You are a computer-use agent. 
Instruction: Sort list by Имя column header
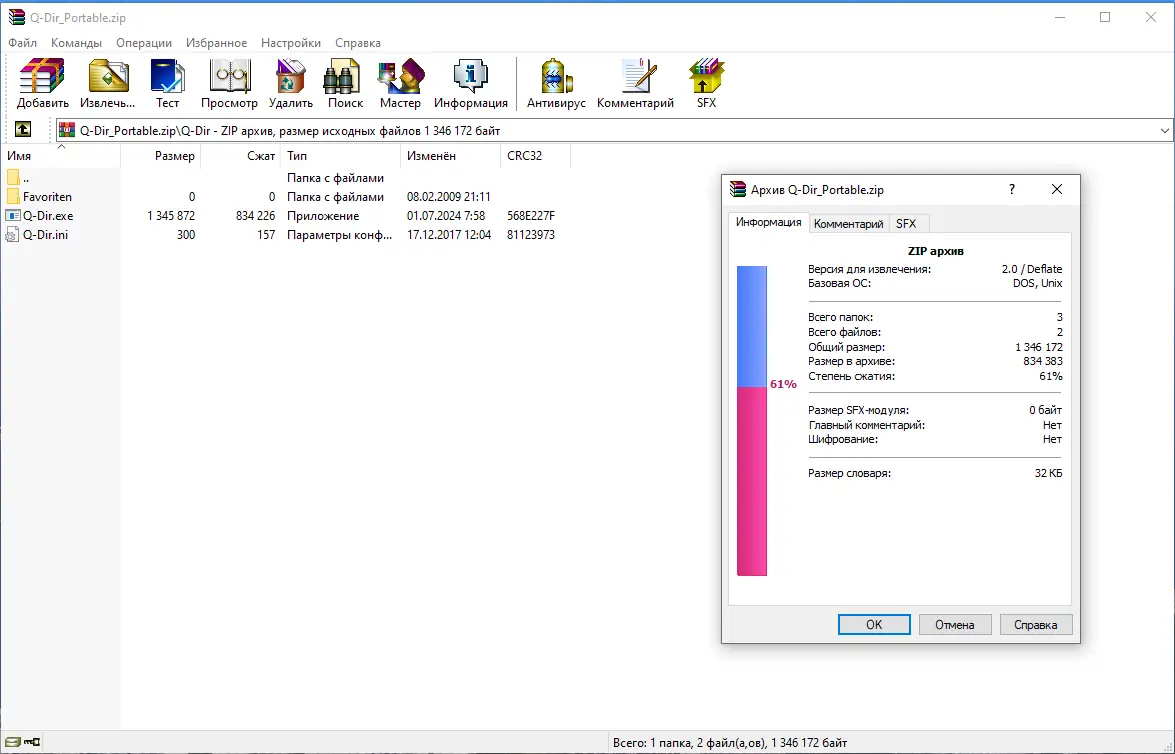pyautogui.click(x=60, y=156)
